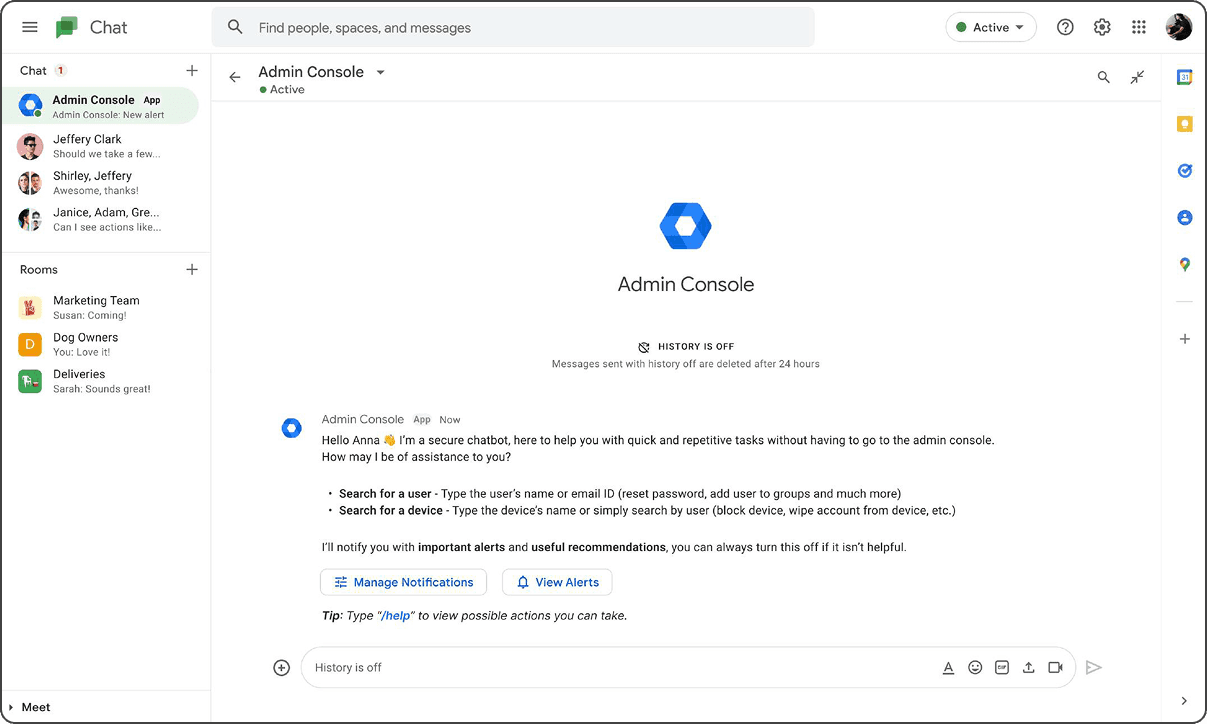Open the emoji picker
1207x724 pixels.
pyautogui.click(x=975, y=667)
